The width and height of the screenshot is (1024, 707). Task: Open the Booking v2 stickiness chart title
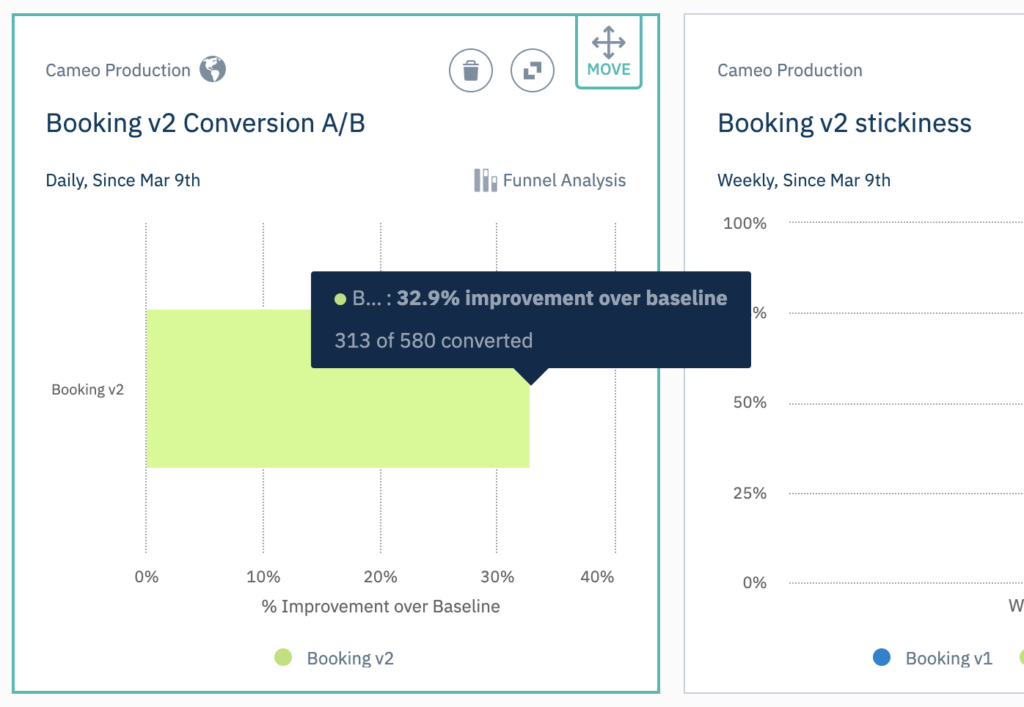click(844, 124)
